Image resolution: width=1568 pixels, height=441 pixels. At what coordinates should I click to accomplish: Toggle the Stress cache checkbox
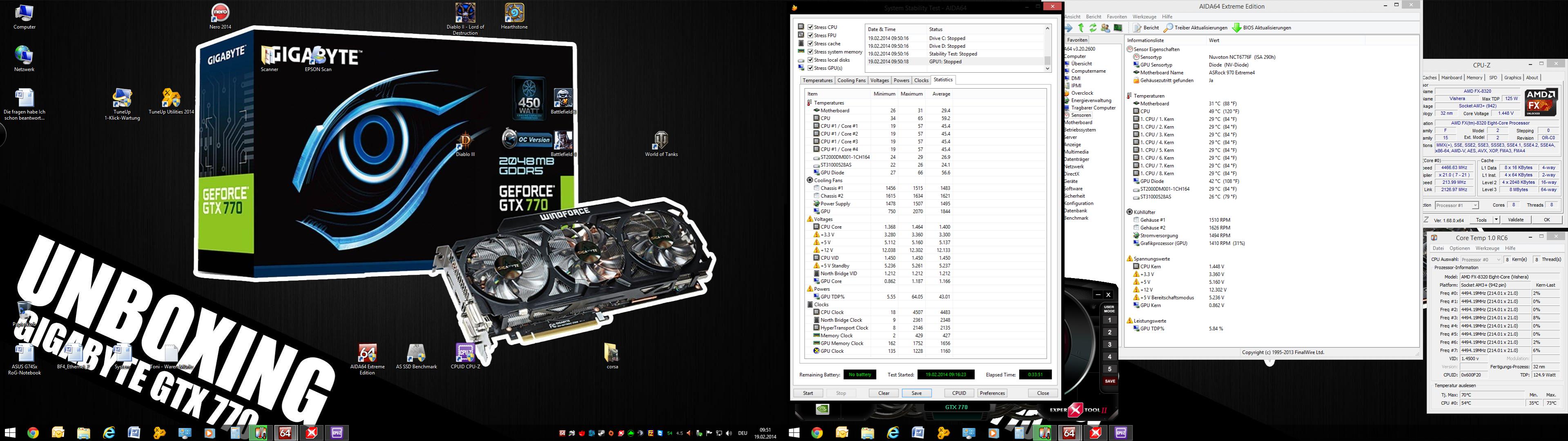point(811,43)
